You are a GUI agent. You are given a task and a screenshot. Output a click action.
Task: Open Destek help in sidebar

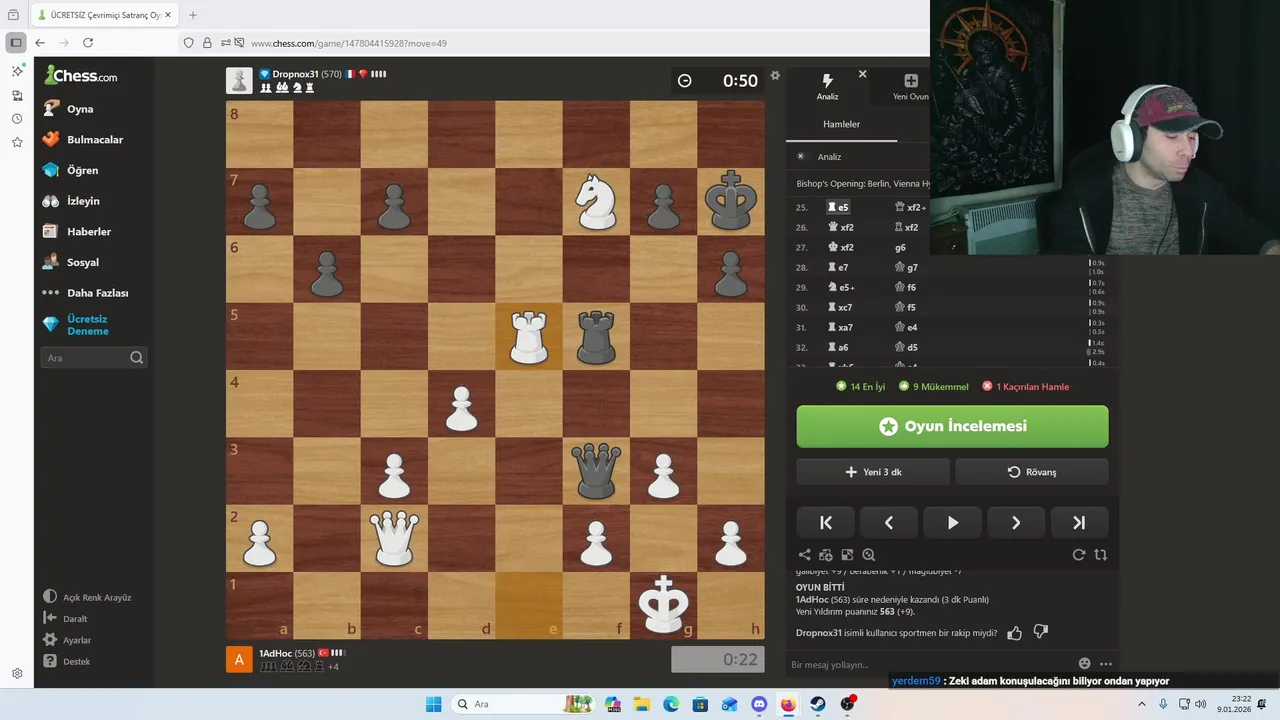(x=66, y=661)
